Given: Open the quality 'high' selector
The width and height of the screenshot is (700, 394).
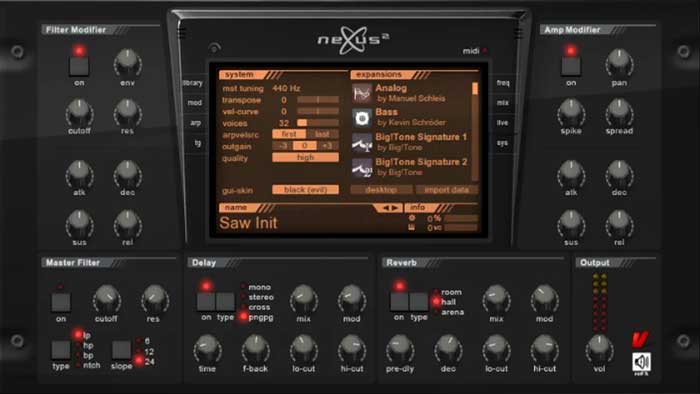Looking at the screenshot, I should pos(305,158).
